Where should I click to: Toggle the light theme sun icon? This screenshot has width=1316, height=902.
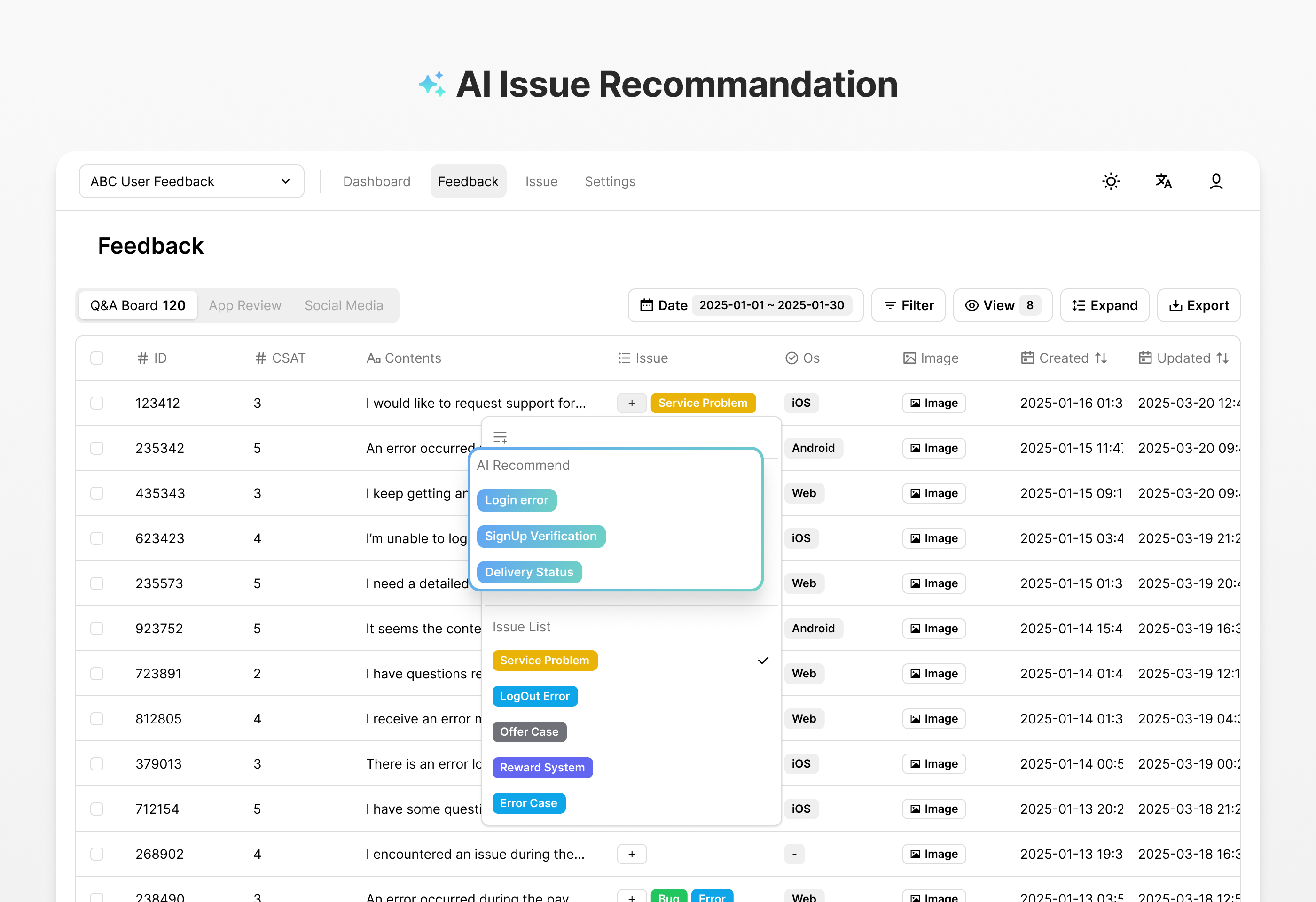(x=1111, y=181)
